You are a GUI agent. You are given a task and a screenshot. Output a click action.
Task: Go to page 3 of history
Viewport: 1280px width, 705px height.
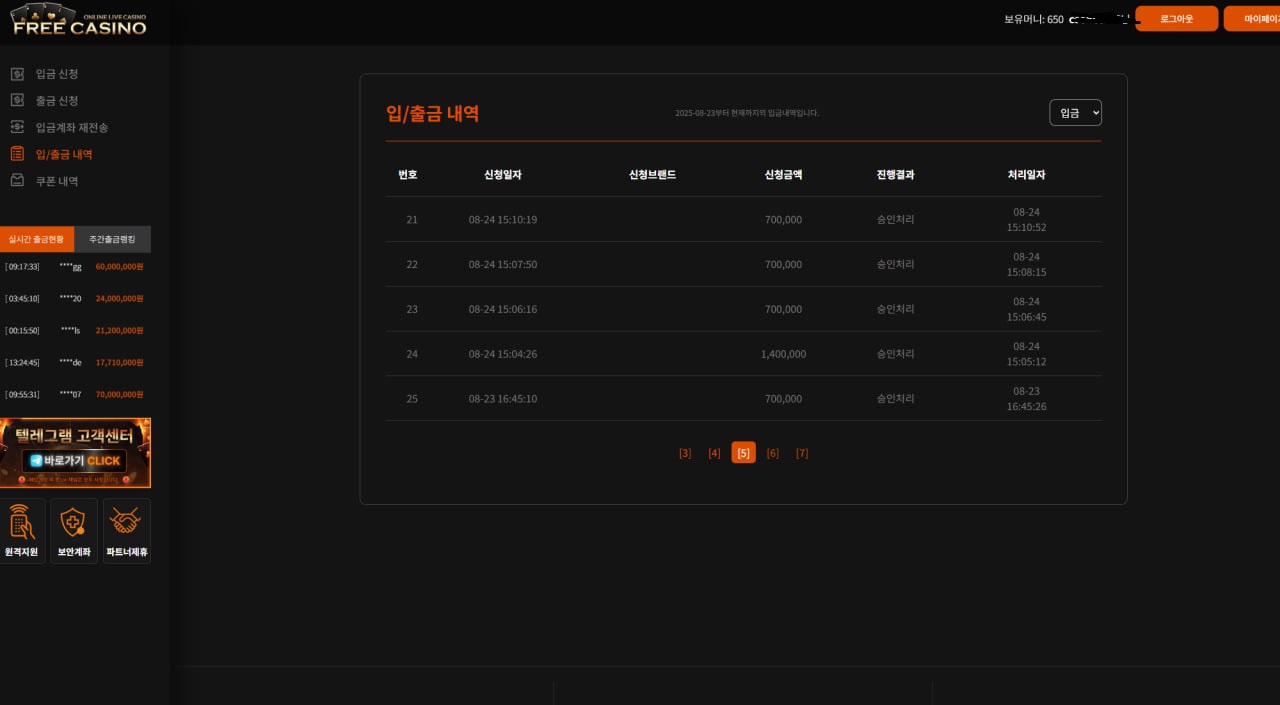(685, 453)
